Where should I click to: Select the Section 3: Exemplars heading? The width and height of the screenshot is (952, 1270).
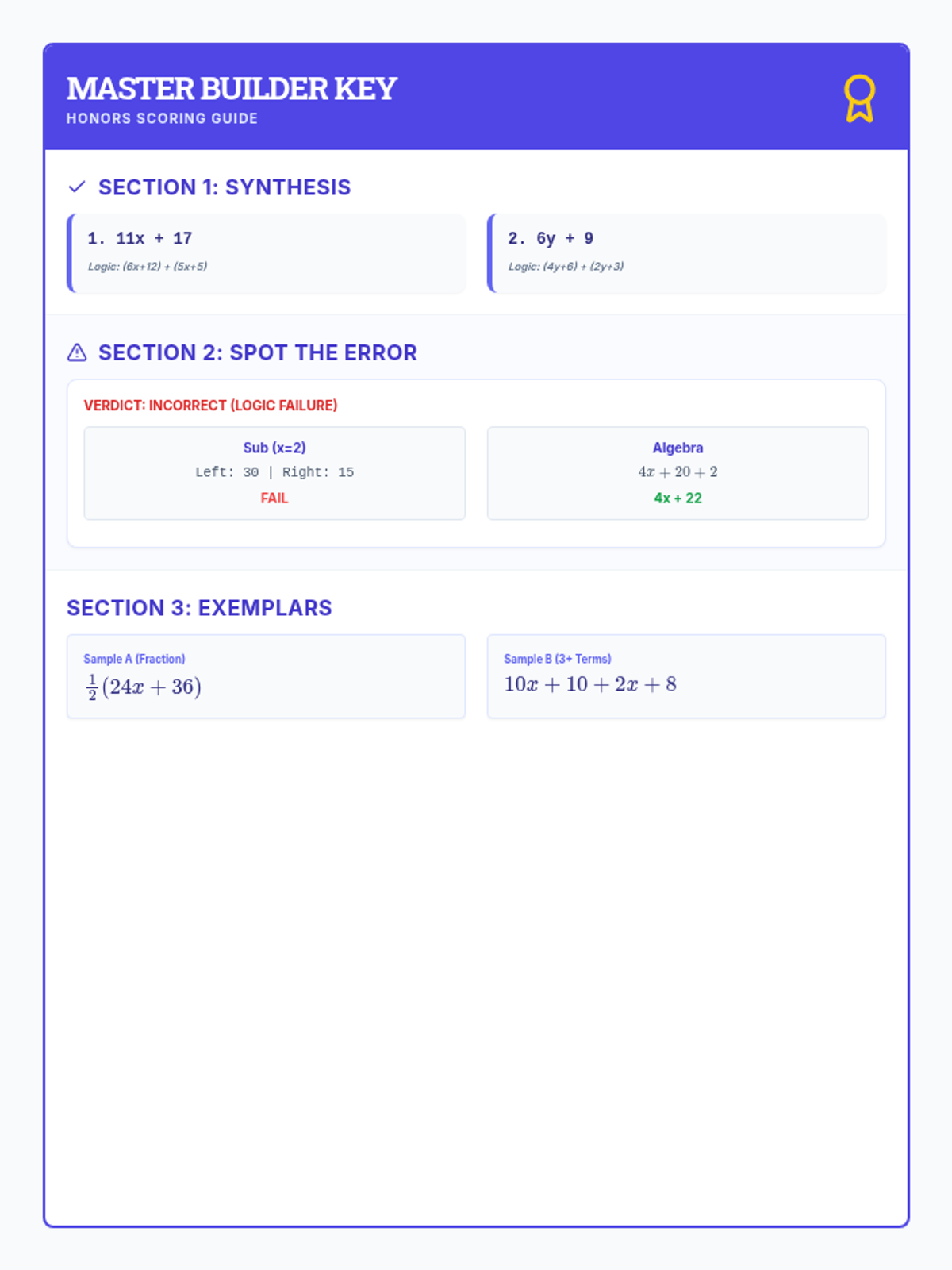(199, 608)
